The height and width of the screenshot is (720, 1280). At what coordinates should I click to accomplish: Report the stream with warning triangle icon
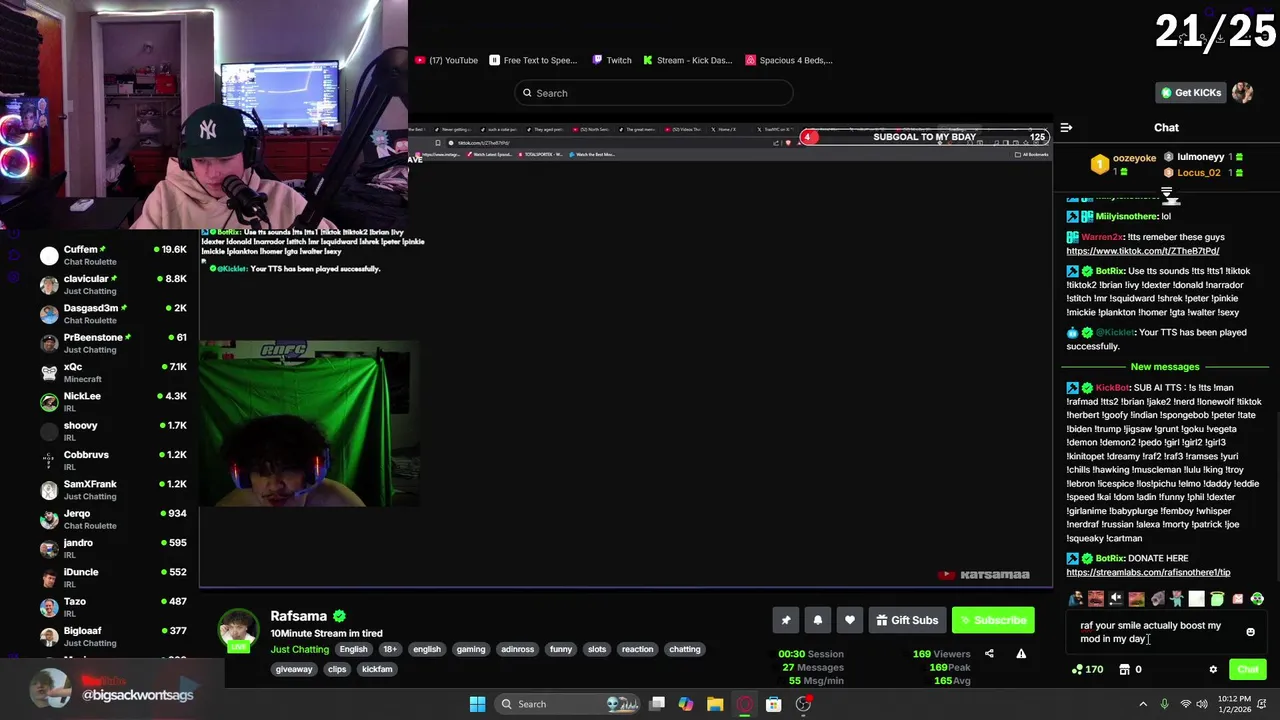click(1021, 654)
